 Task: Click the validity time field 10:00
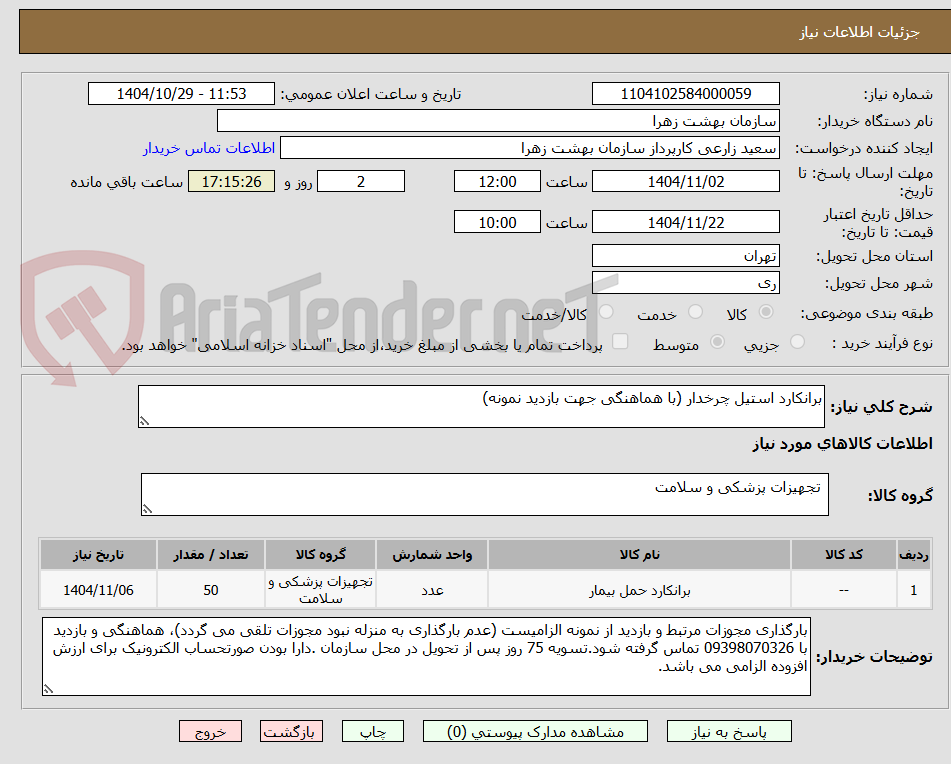497,222
